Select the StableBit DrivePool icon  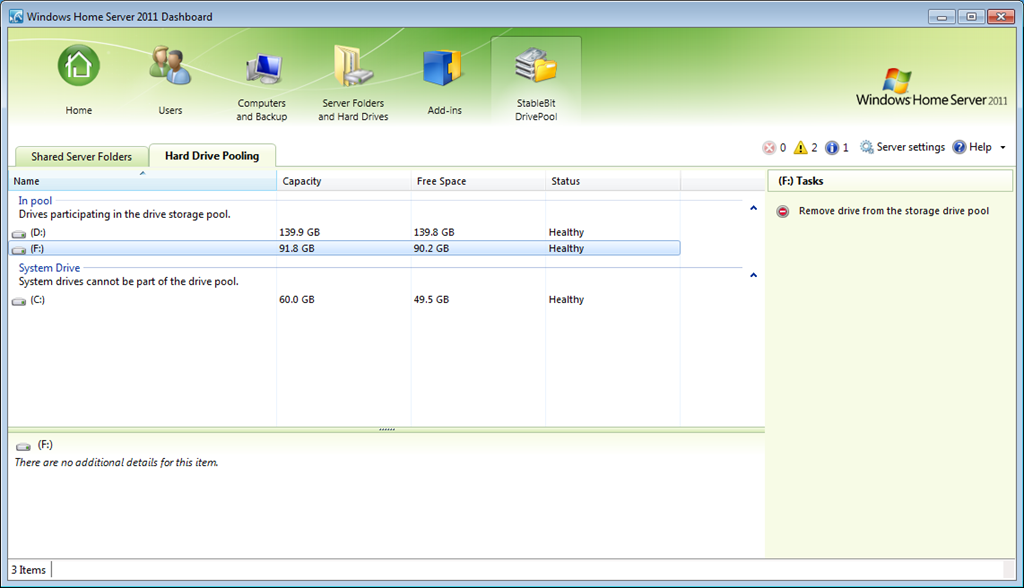[536, 65]
